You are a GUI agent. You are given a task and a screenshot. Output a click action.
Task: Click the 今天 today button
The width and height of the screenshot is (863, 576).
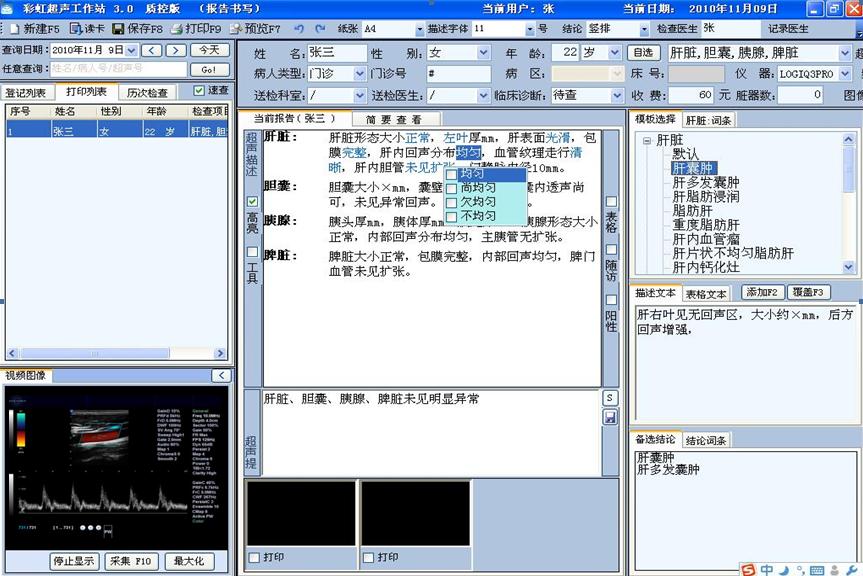(x=210, y=50)
